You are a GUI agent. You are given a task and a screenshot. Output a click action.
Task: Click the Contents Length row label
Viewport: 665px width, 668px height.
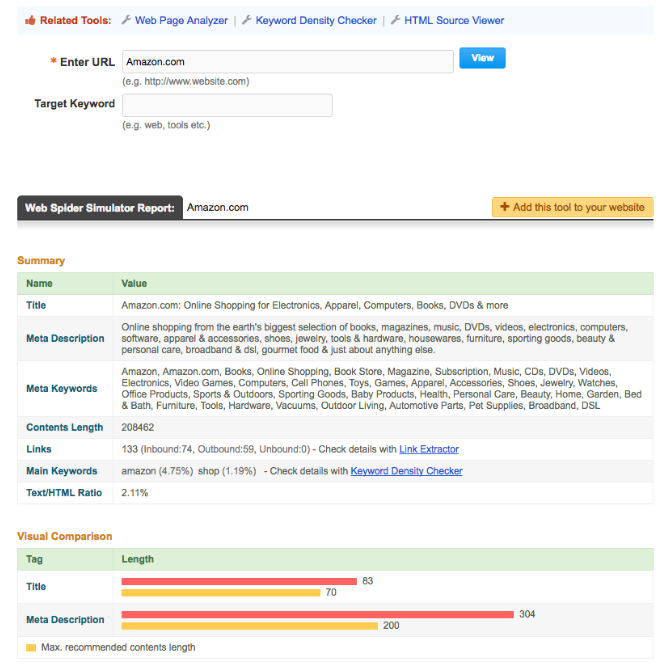click(x=64, y=427)
